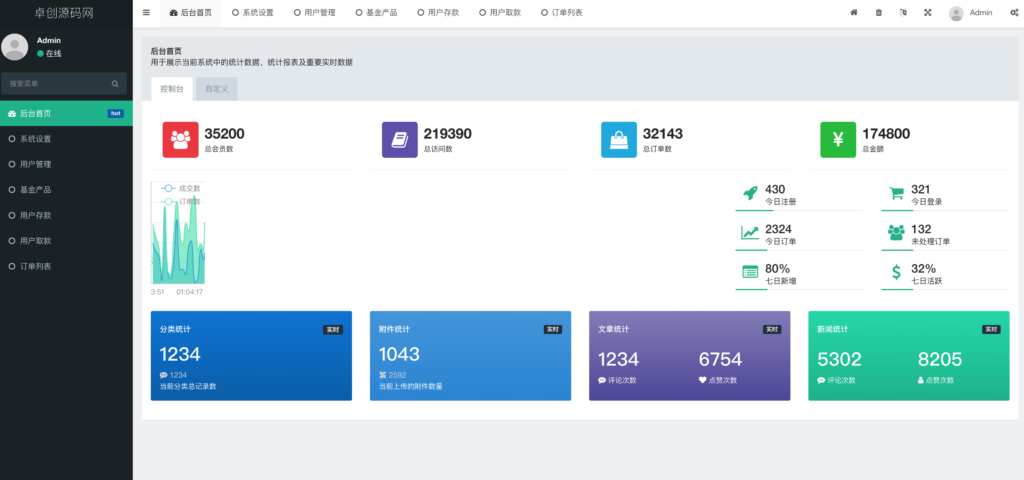Open 用户取款 in the sidebar menu

point(66,241)
